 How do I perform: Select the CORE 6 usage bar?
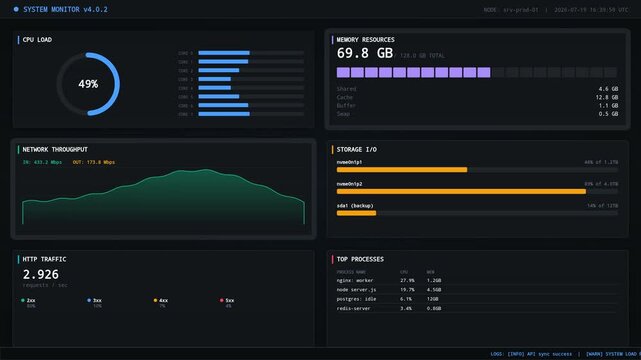[x=251, y=105]
